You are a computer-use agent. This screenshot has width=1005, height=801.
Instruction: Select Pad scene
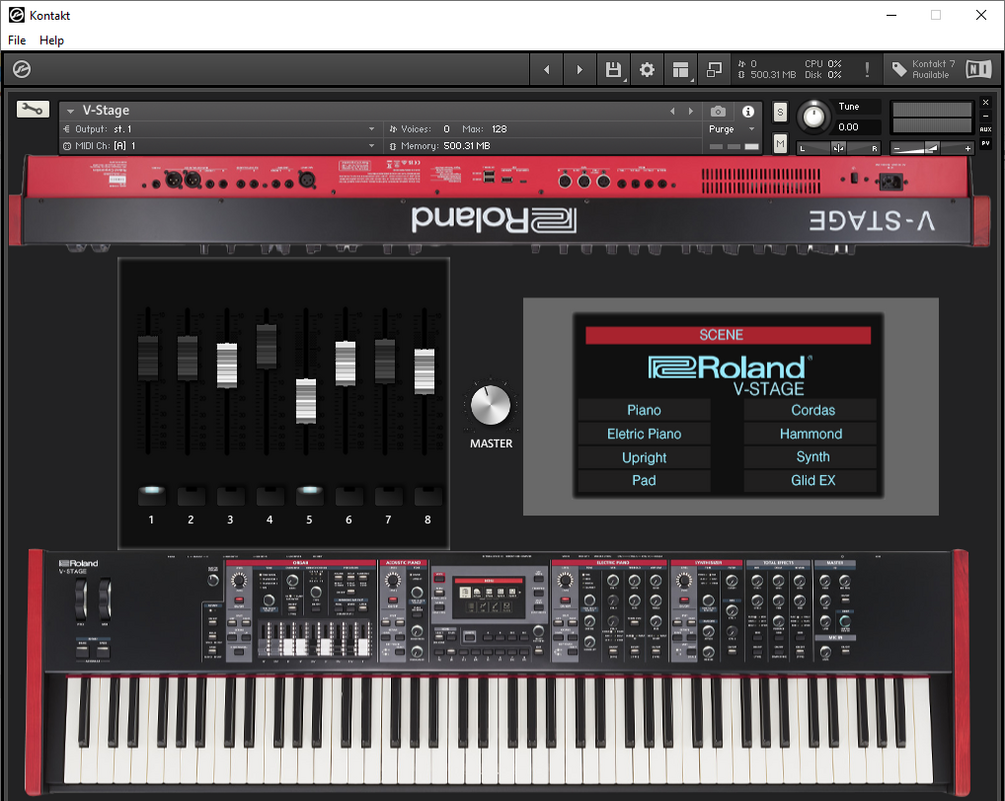[644, 481]
